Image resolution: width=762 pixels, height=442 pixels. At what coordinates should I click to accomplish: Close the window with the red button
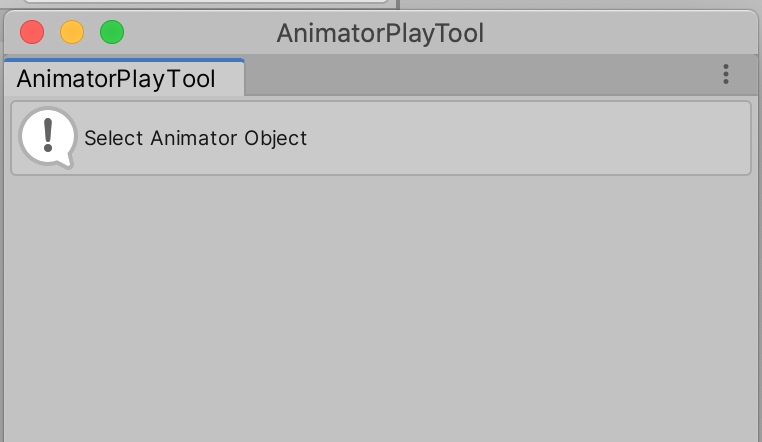tap(32, 33)
